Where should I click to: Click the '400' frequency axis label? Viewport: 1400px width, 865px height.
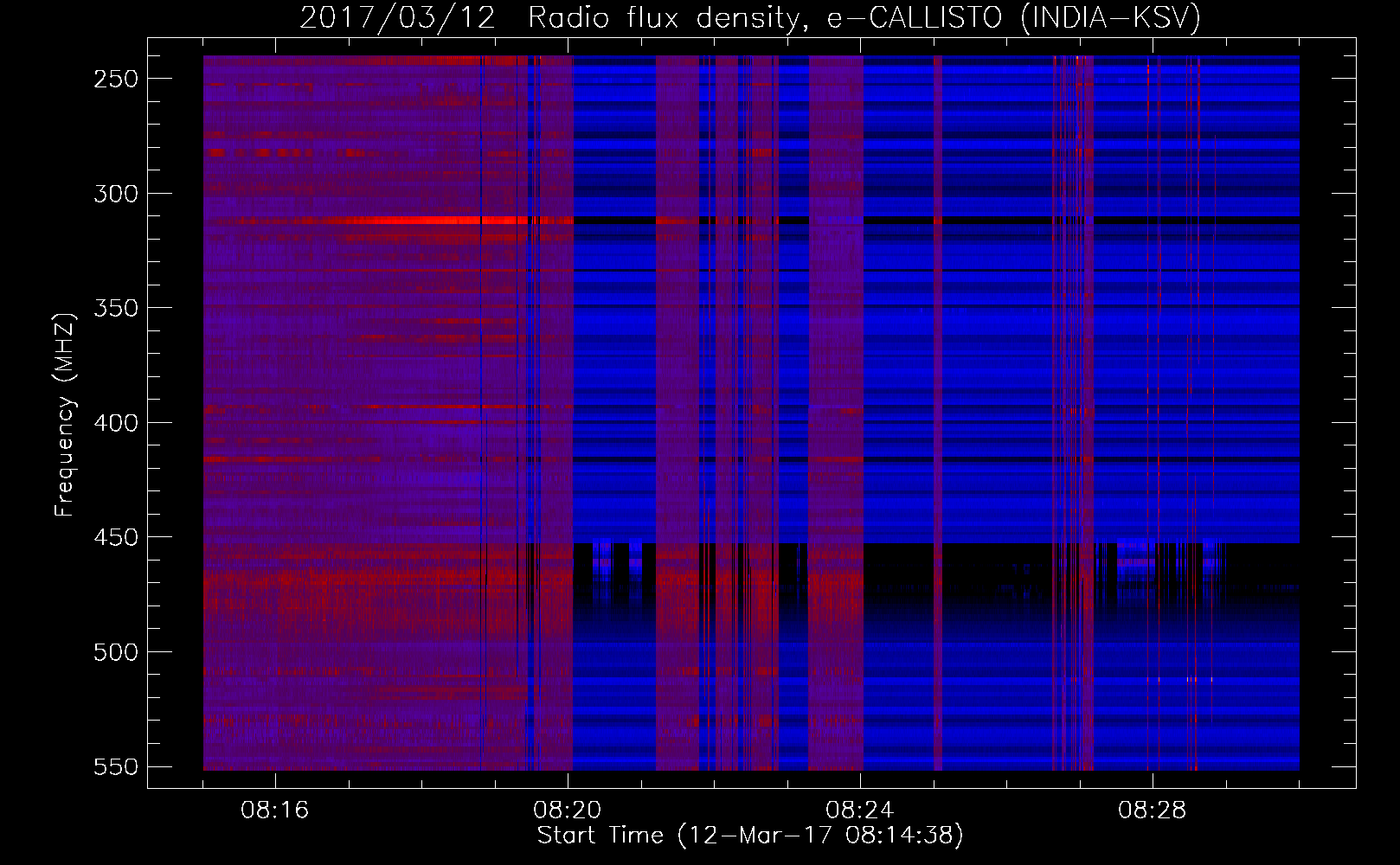coord(116,423)
